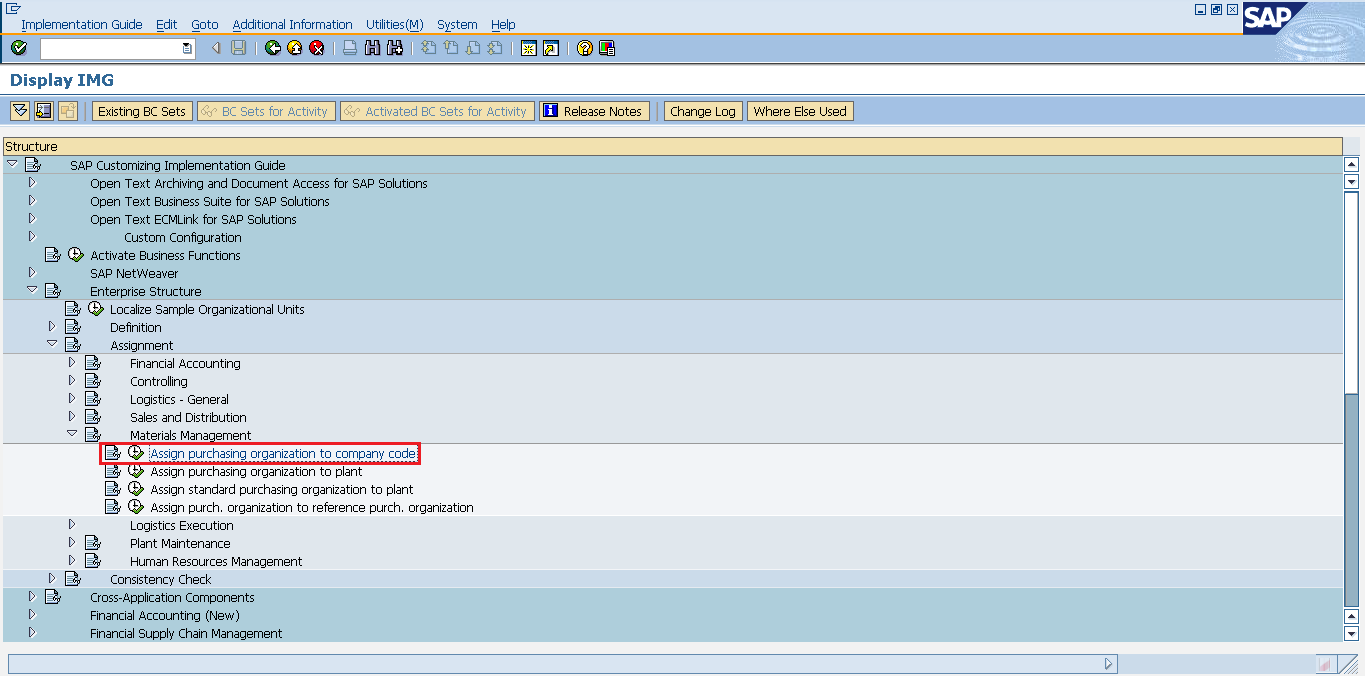
Task: Click the topmost up arrow of the tree scrollbar
Action: [x=1352, y=165]
